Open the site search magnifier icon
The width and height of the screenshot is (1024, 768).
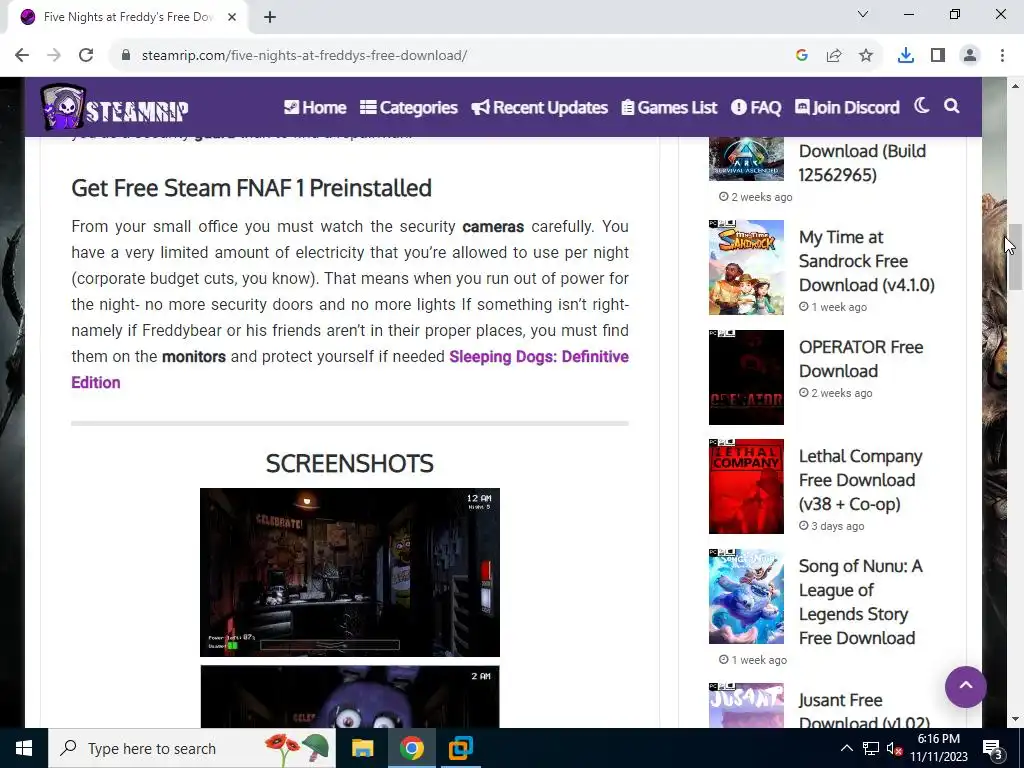(952, 106)
